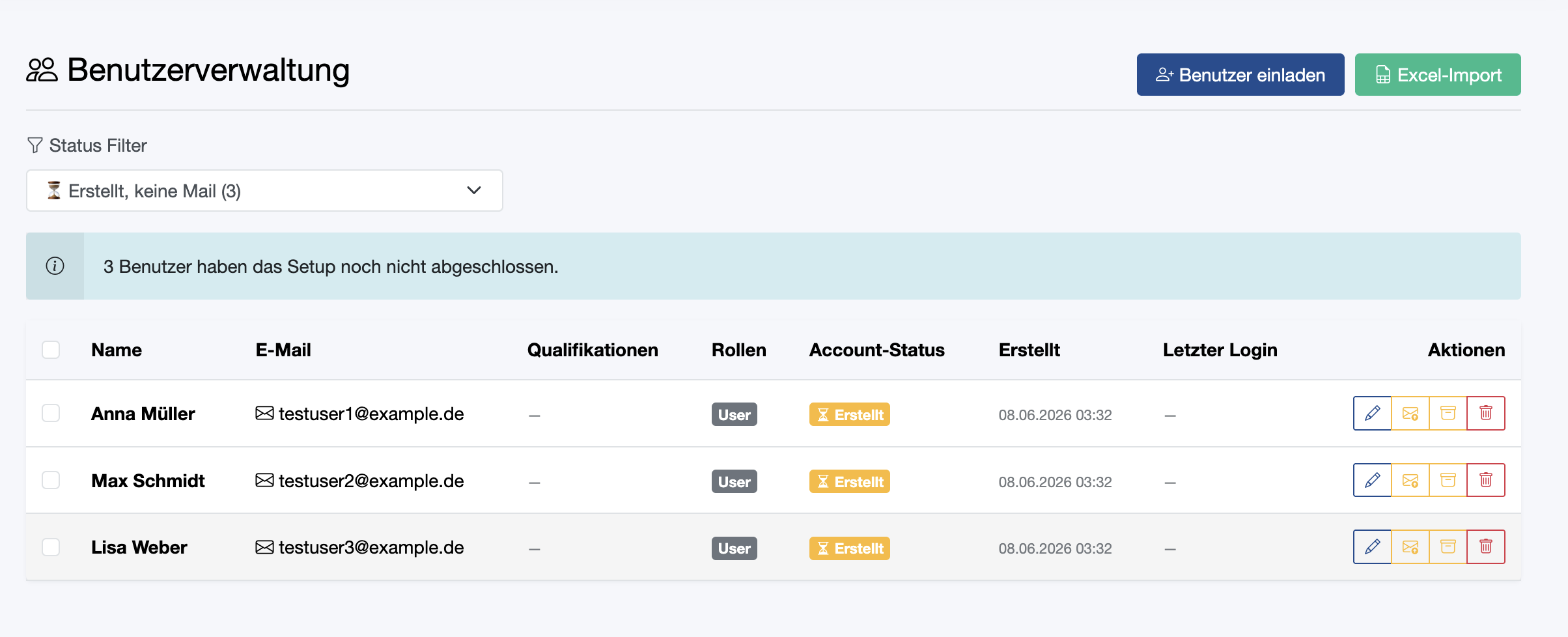Click the Benutzerverwaltung page title

(x=208, y=70)
